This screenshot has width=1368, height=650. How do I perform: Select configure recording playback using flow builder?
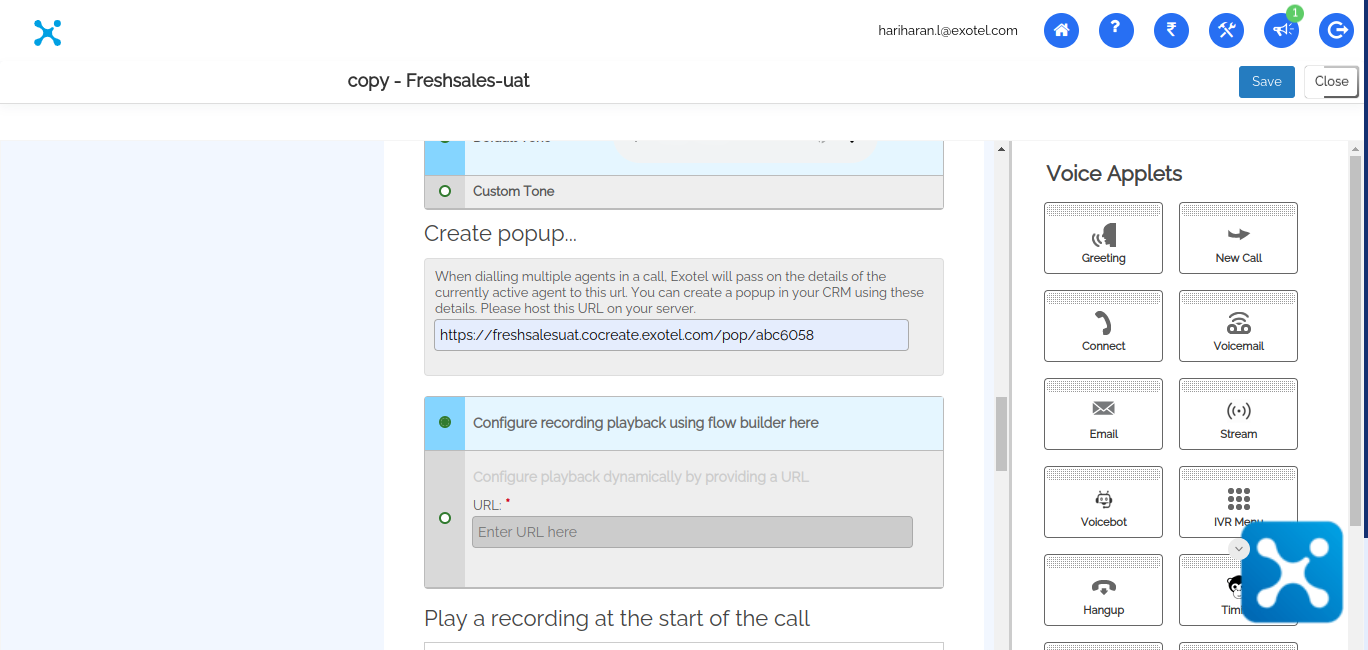pyautogui.click(x=445, y=423)
